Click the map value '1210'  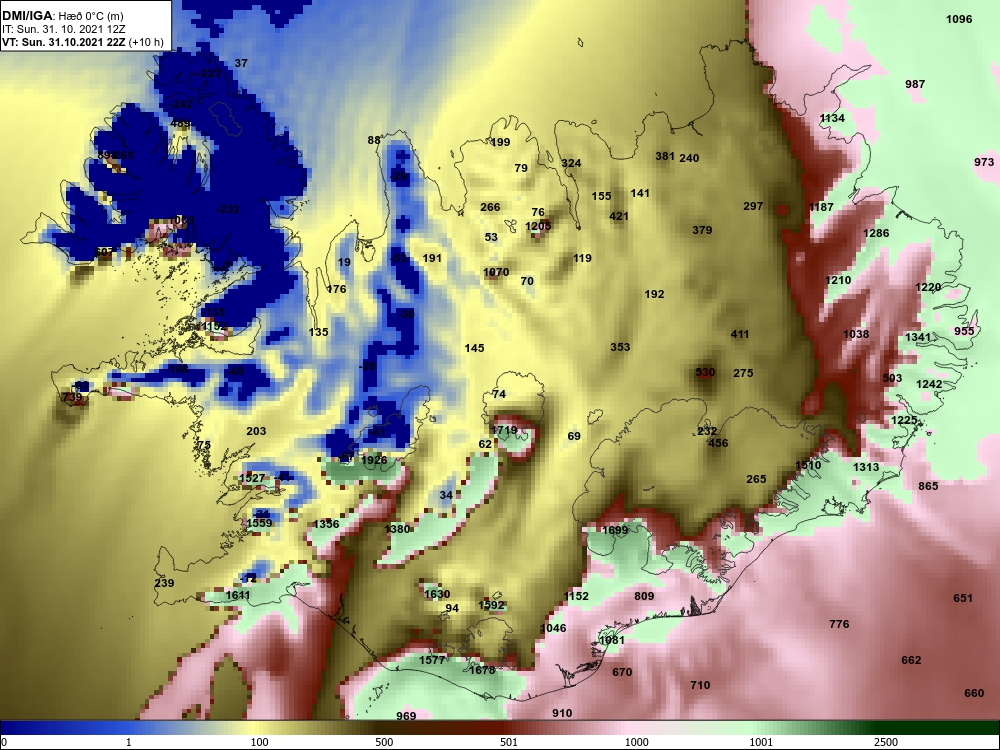(x=838, y=280)
